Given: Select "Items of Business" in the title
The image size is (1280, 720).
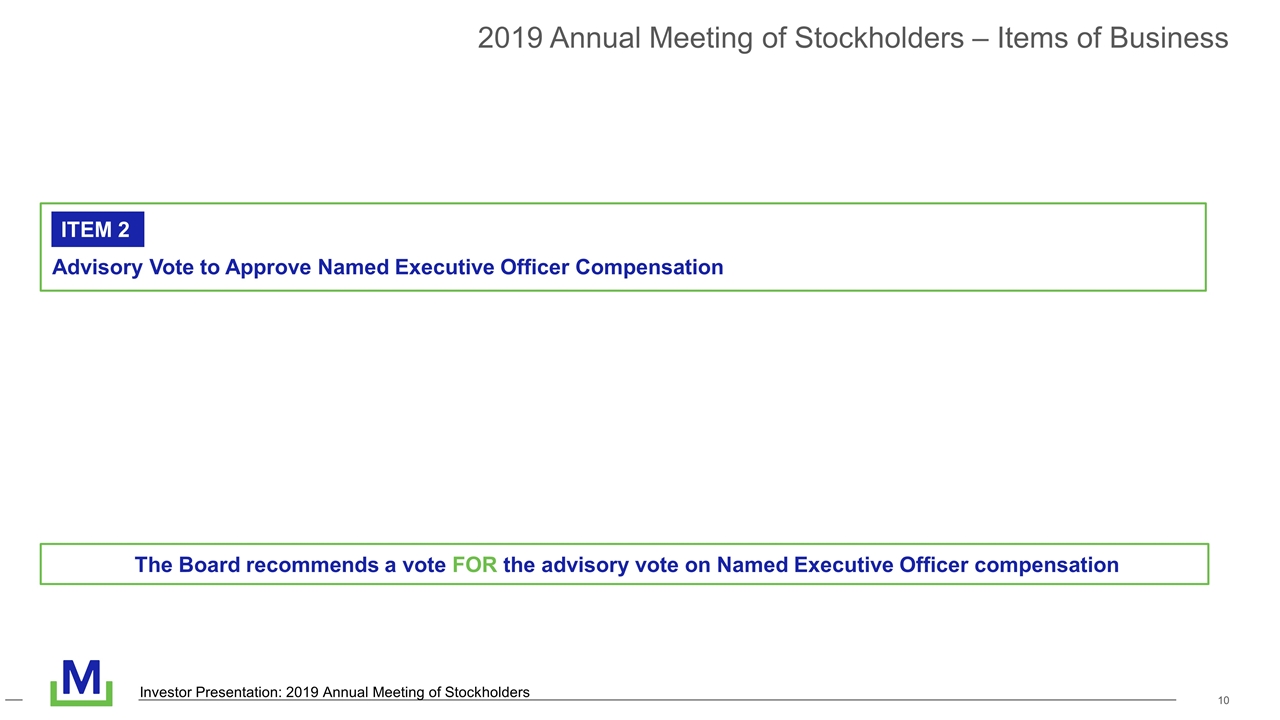Looking at the screenshot, I should pyautogui.click(x=1112, y=38).
